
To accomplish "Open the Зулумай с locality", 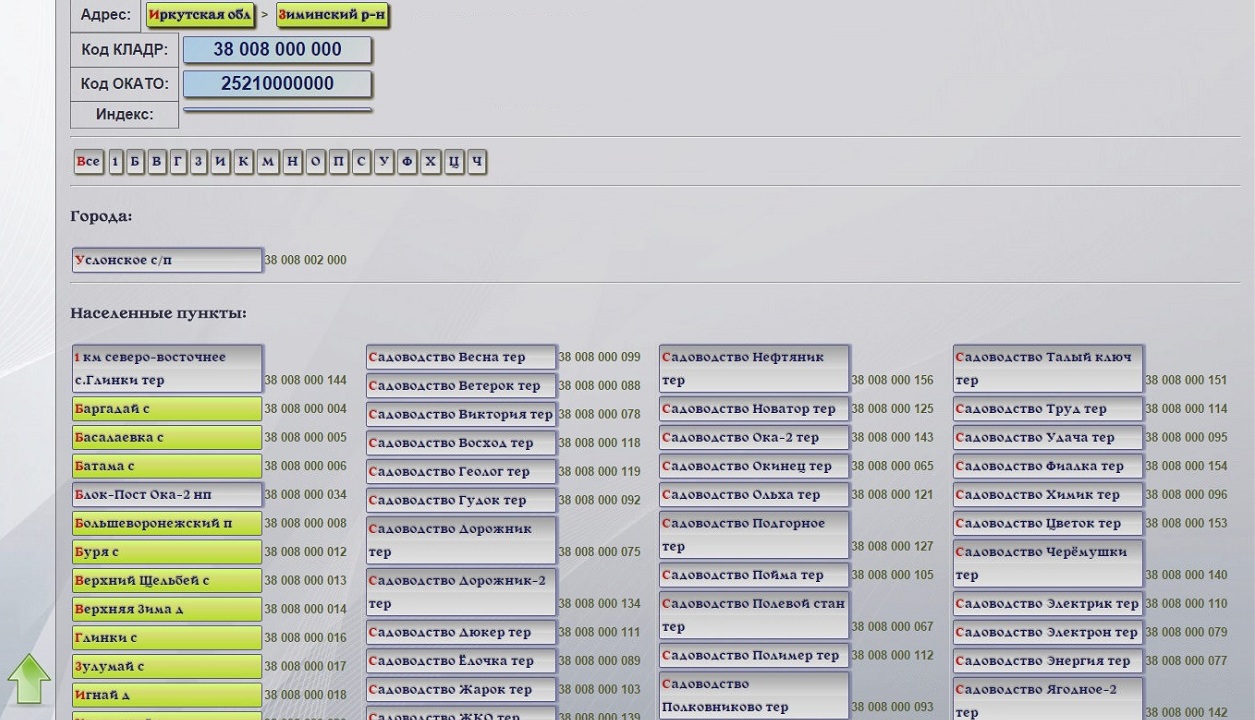I will pos(167,666).
